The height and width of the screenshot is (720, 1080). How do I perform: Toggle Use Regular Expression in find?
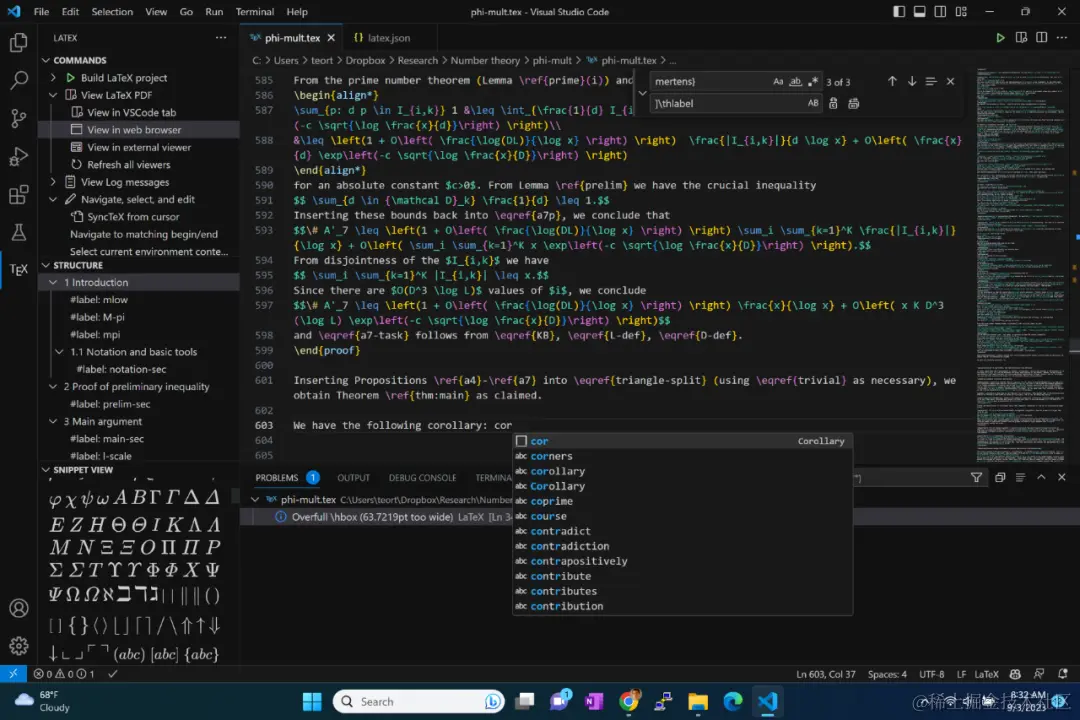pyautogui.click(x=813, y=81)
